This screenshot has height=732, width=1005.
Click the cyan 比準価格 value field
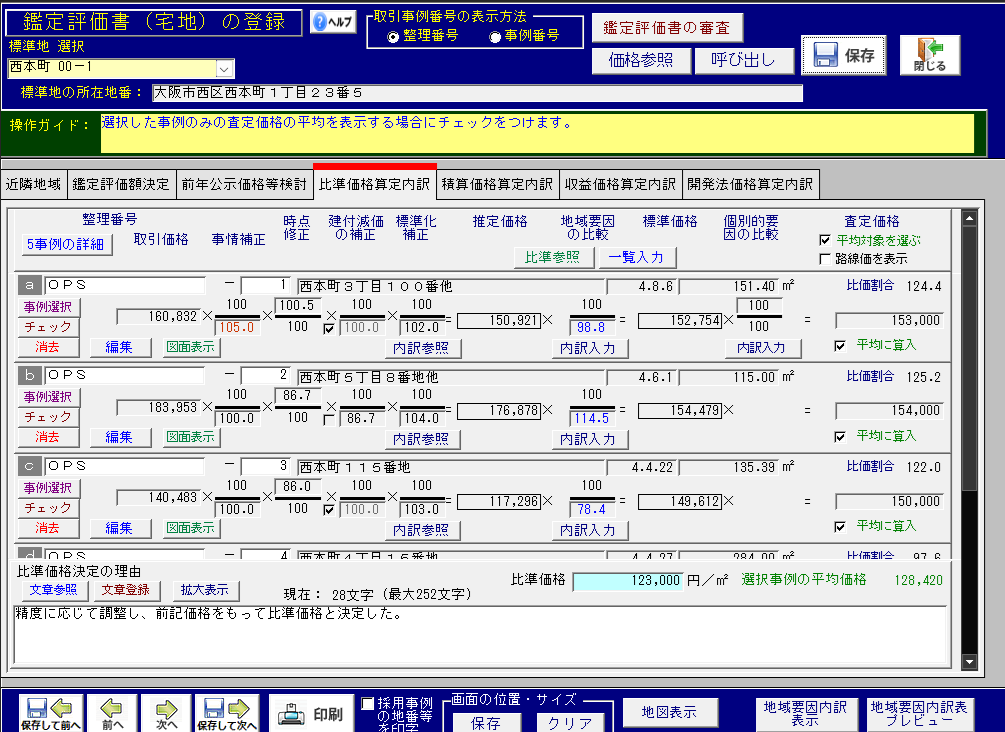point(627,581)
